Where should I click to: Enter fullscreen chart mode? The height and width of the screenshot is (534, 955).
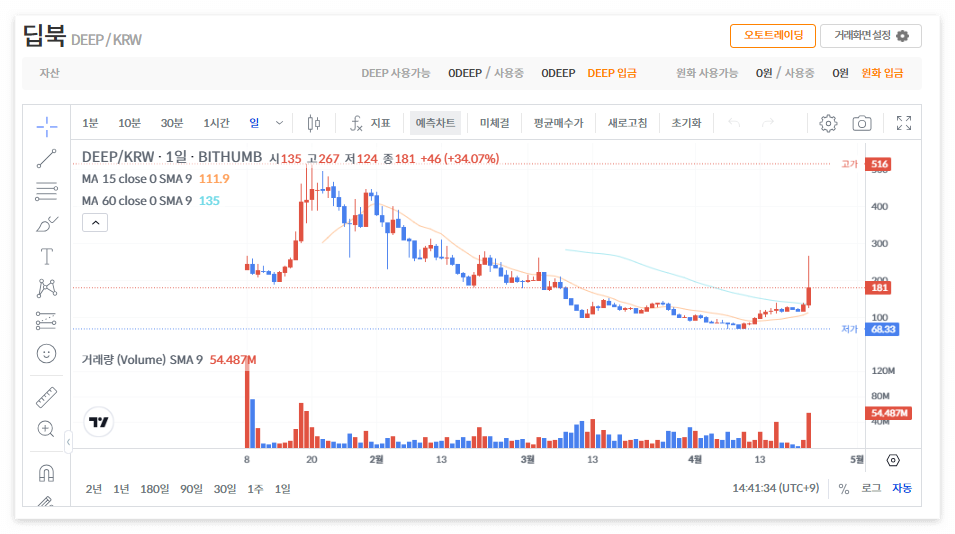904,124
